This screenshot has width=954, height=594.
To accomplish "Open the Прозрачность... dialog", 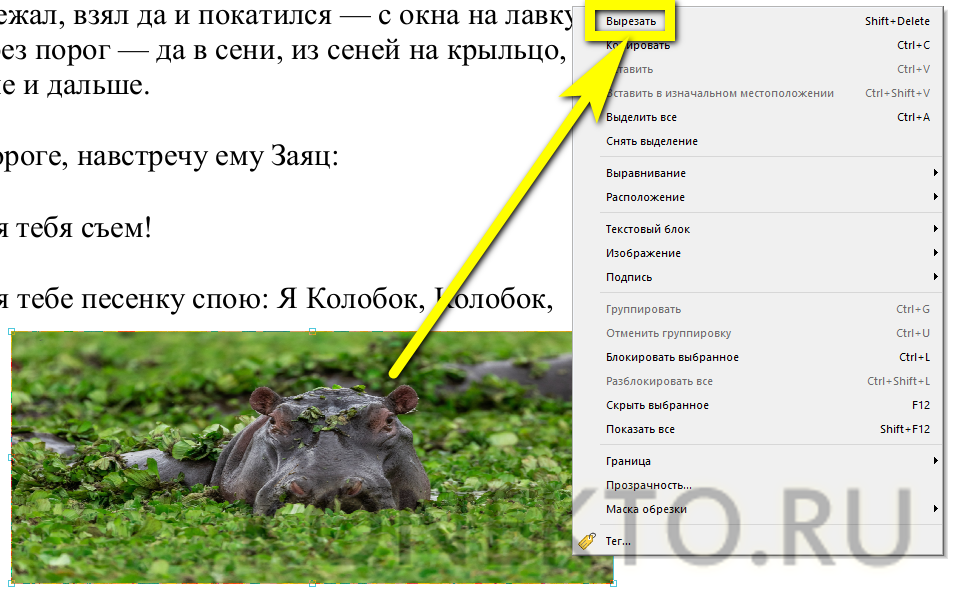I will click(648, 485).
